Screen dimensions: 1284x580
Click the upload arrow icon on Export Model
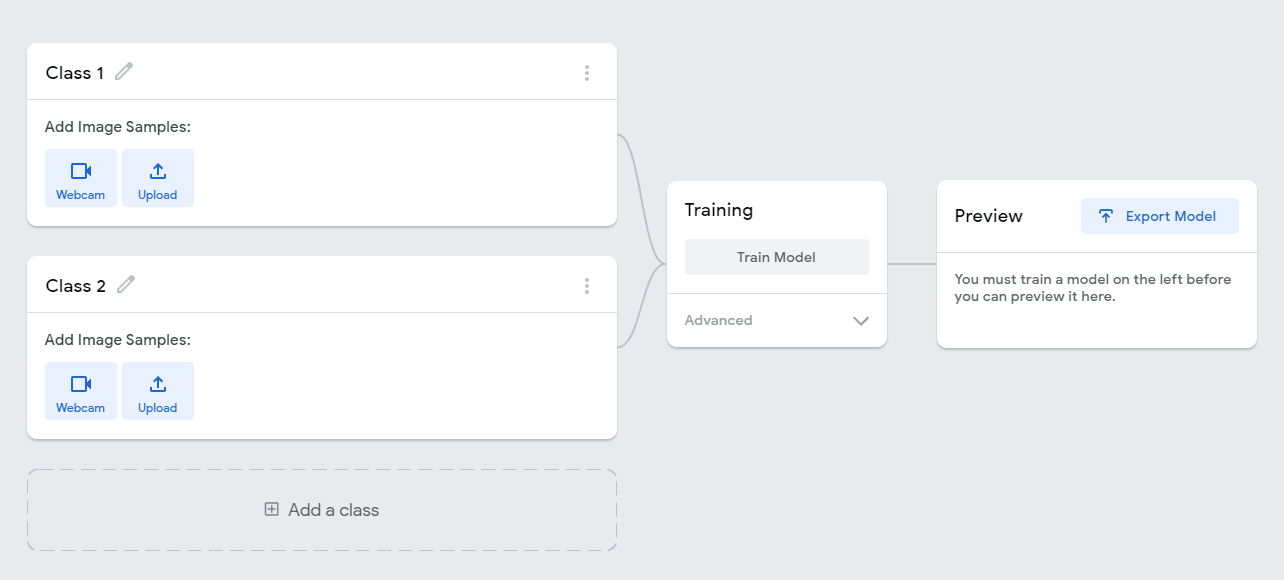[x=1106, y=216]
